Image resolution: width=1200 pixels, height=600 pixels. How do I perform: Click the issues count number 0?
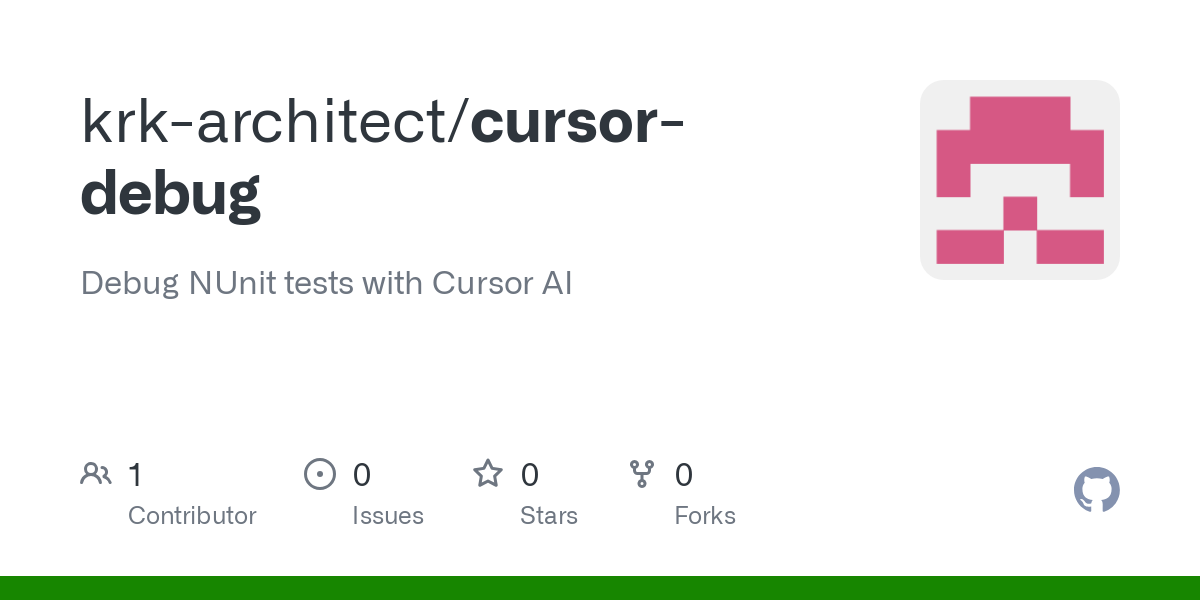(362, 475)
